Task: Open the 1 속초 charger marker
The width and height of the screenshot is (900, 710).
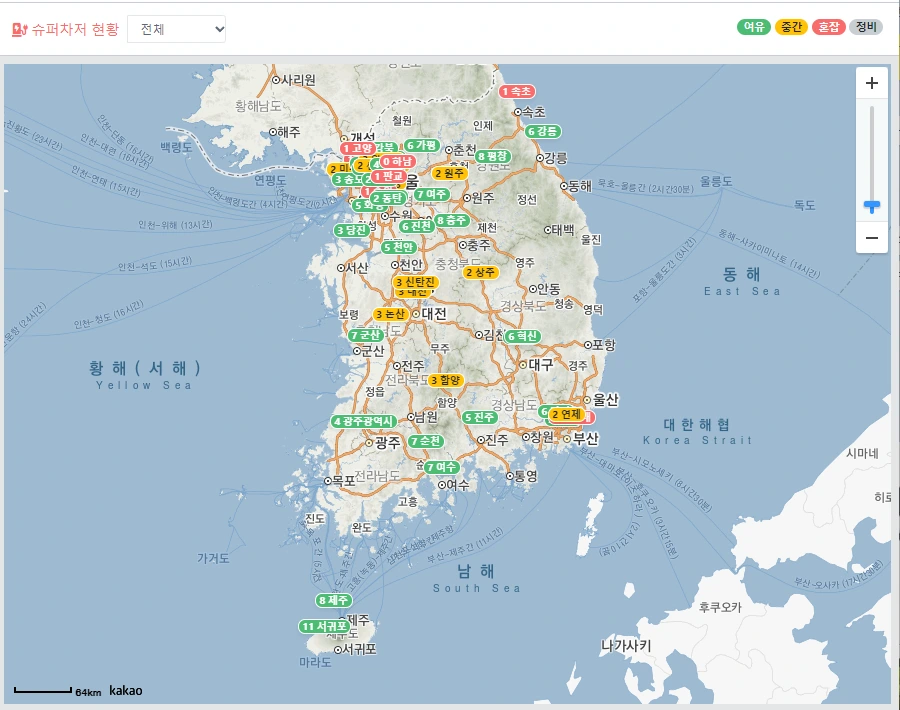Action: tap(517, 91)
